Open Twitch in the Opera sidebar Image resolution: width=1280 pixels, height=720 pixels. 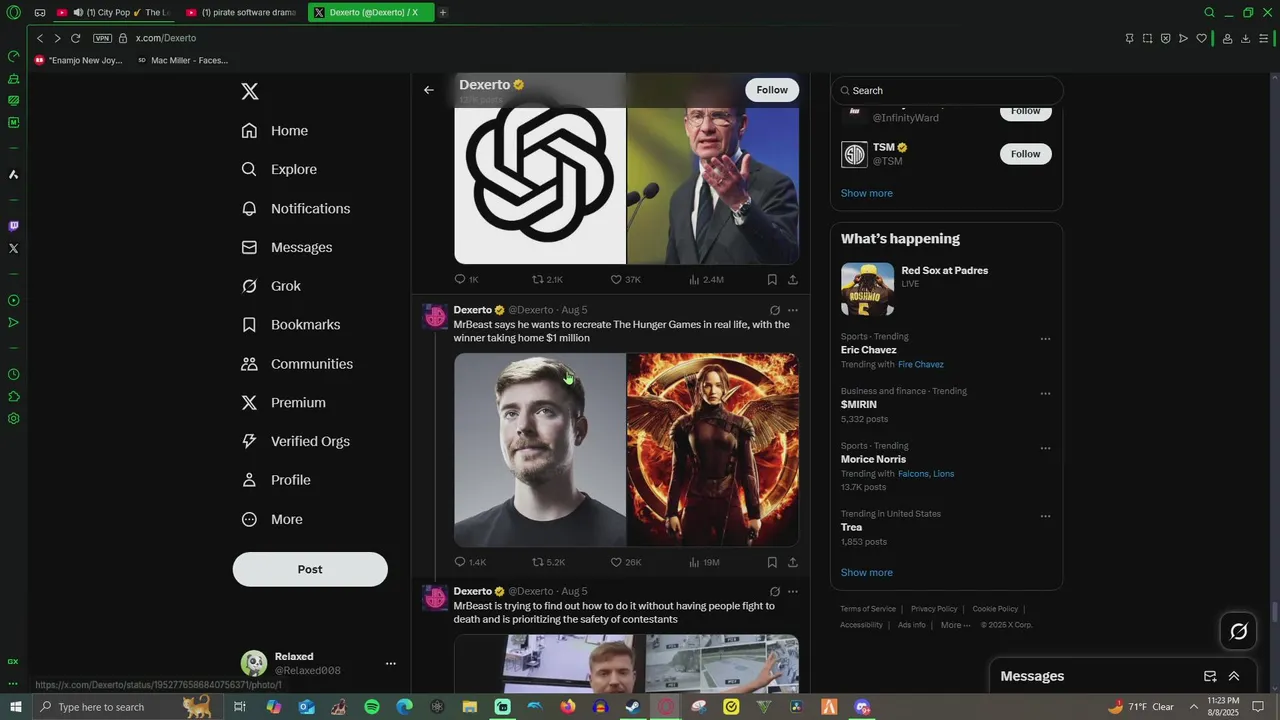coord(13,226)
